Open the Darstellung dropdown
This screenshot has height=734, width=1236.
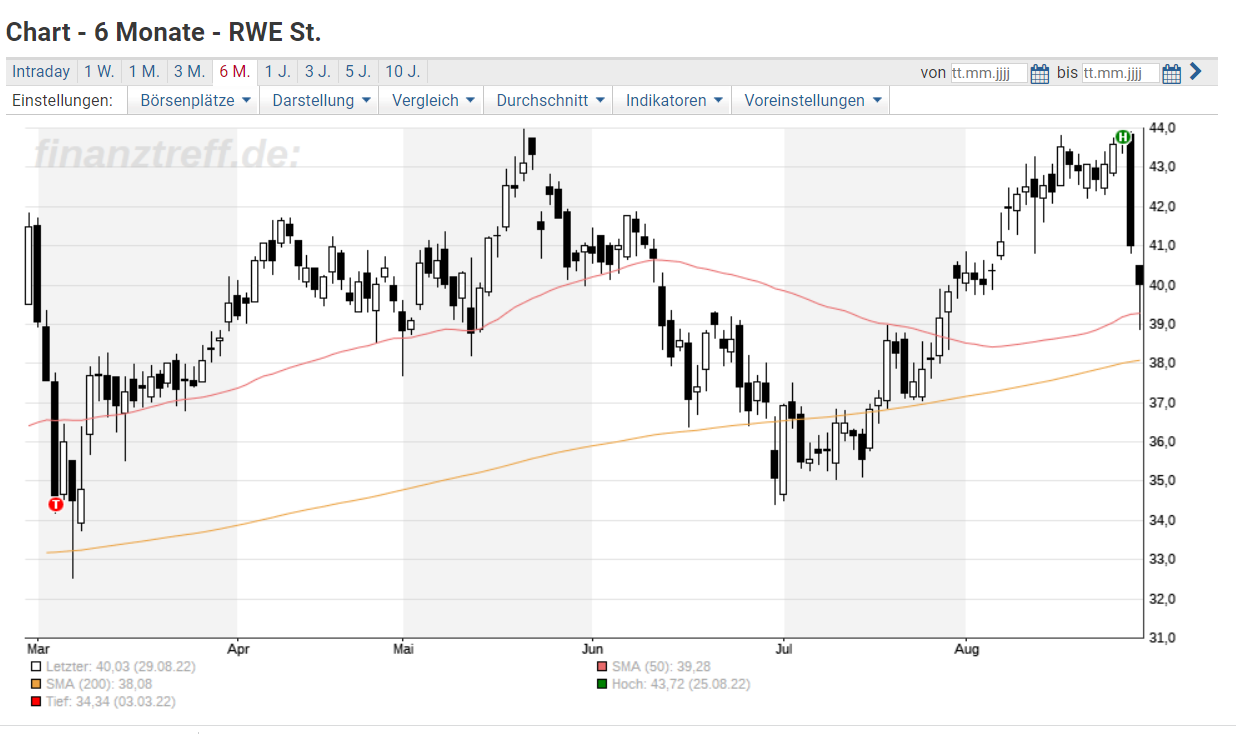coord(322,100)
